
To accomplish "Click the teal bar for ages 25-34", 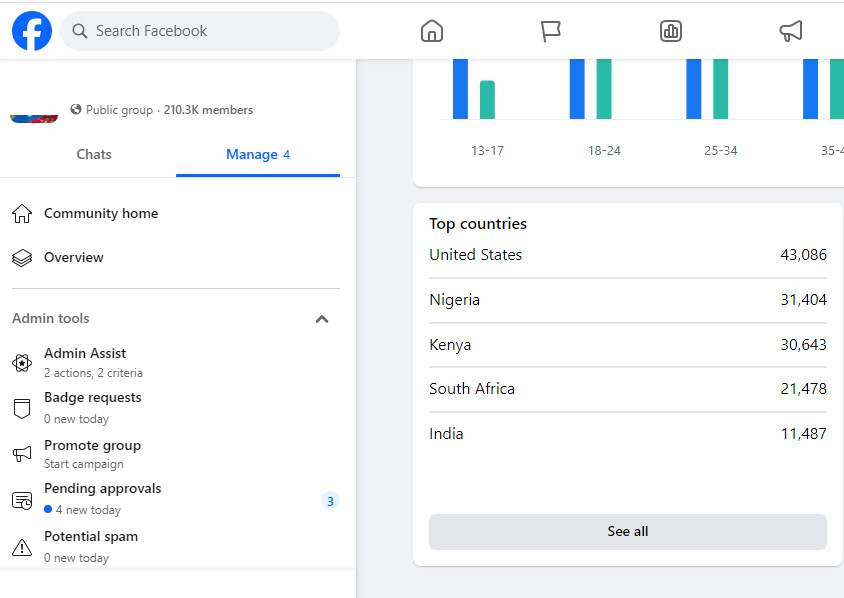I will click(721, 89).
